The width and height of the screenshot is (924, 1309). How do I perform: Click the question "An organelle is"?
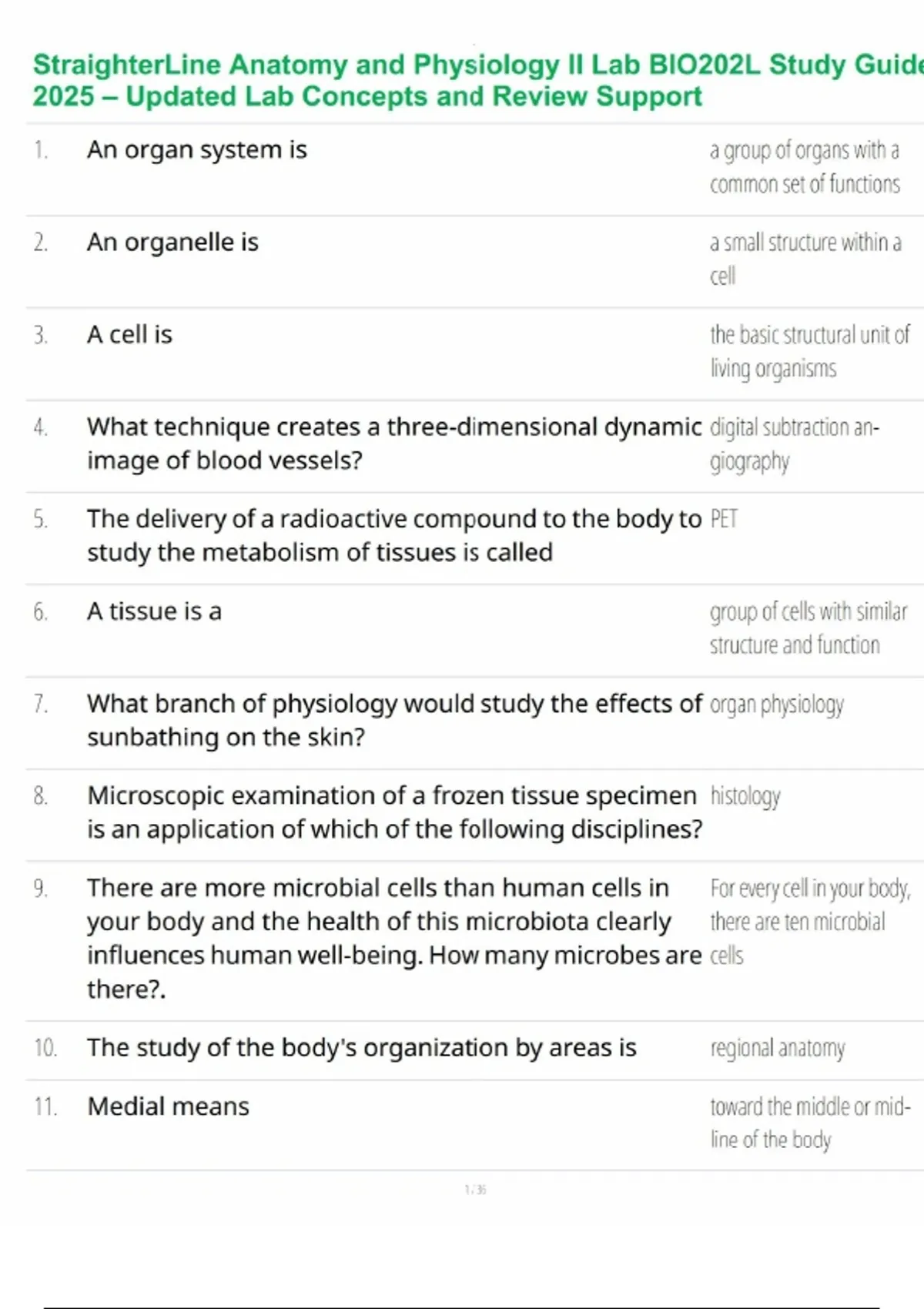point(172,242)
